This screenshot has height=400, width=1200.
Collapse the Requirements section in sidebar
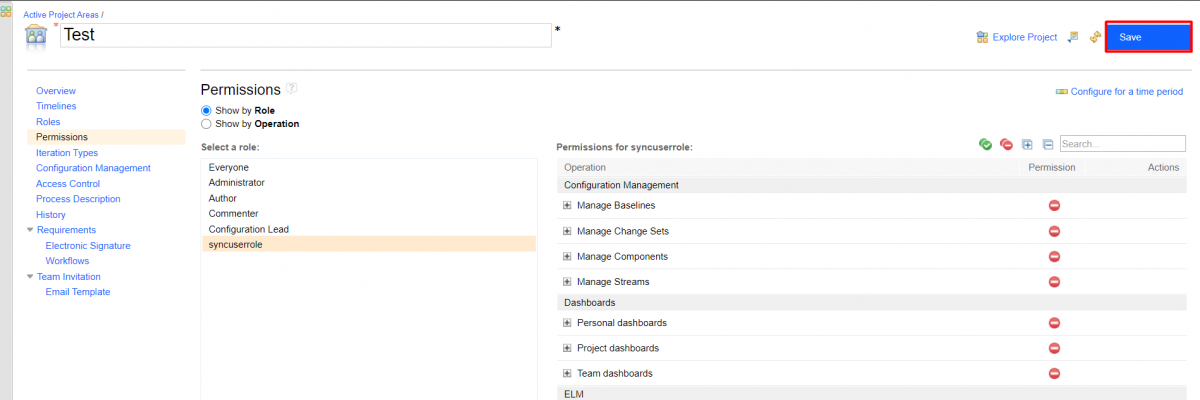pyautogui.click(x=30, y=230)
